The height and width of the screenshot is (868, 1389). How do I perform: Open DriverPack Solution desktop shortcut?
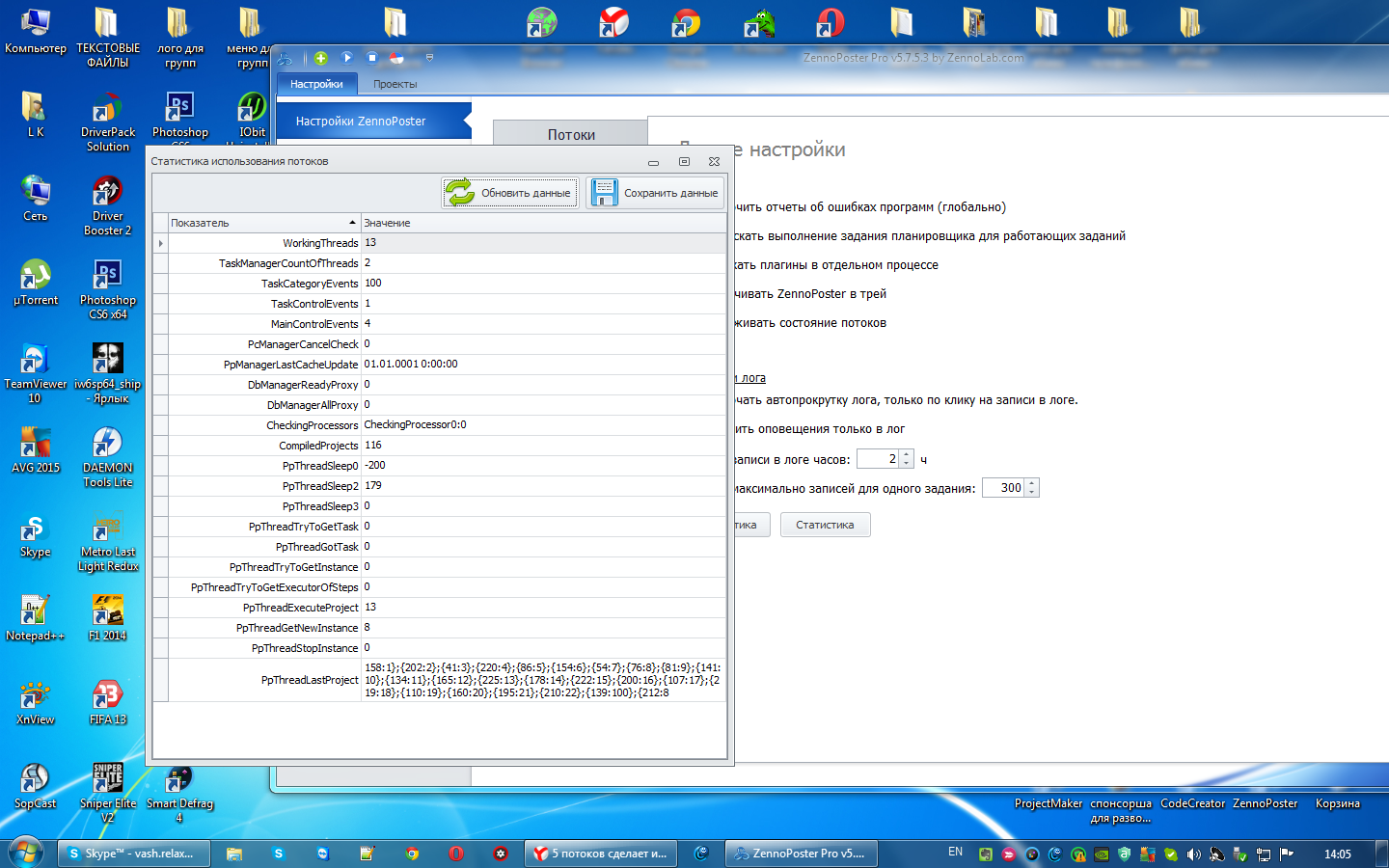(107, 122)
